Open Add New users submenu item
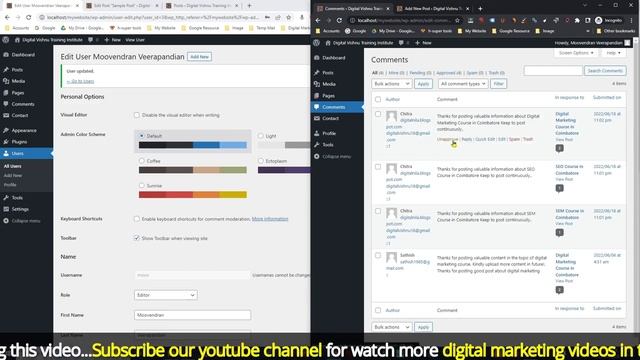The height and width of the screenshot is (360, 640). click(x=13, y=176)
